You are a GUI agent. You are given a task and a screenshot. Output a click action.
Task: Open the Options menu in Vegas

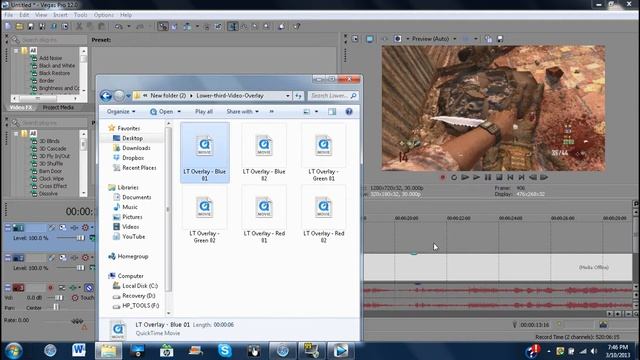click(104, 15)
